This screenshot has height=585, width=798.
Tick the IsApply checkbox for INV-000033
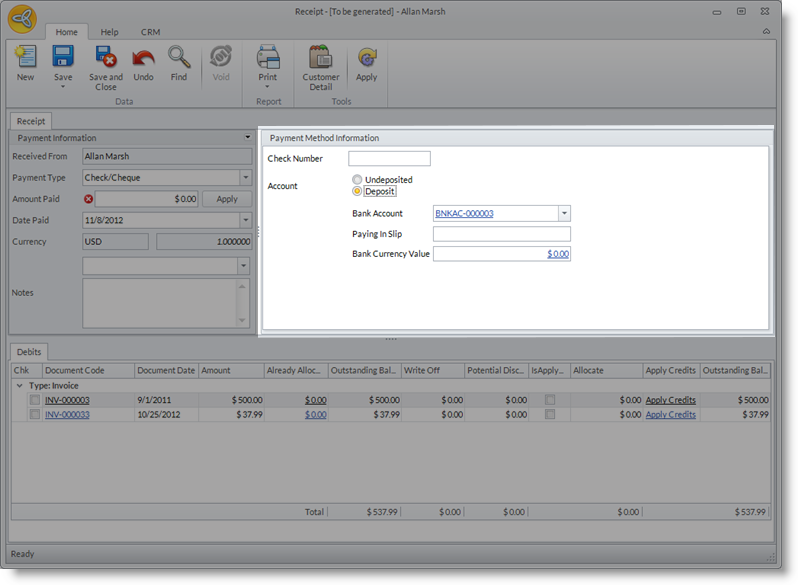point(549,414)
